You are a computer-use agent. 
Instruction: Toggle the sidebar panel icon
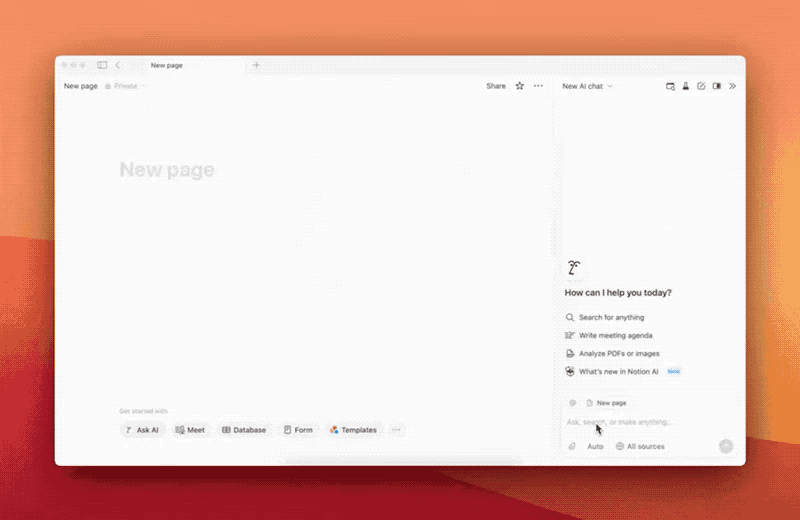[102, 65]
